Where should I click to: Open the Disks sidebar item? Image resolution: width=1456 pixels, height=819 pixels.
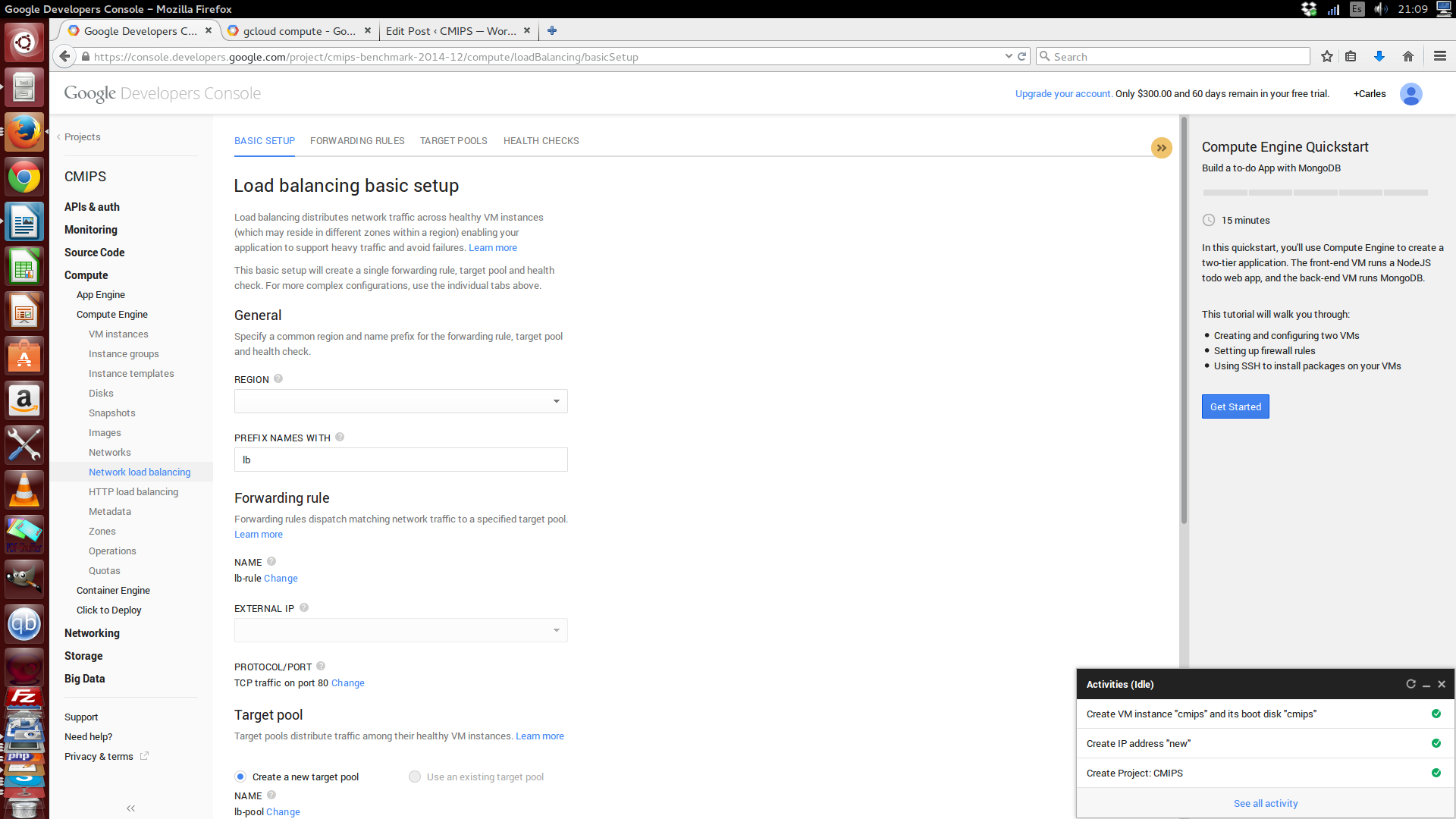click(x=101, y=394)
